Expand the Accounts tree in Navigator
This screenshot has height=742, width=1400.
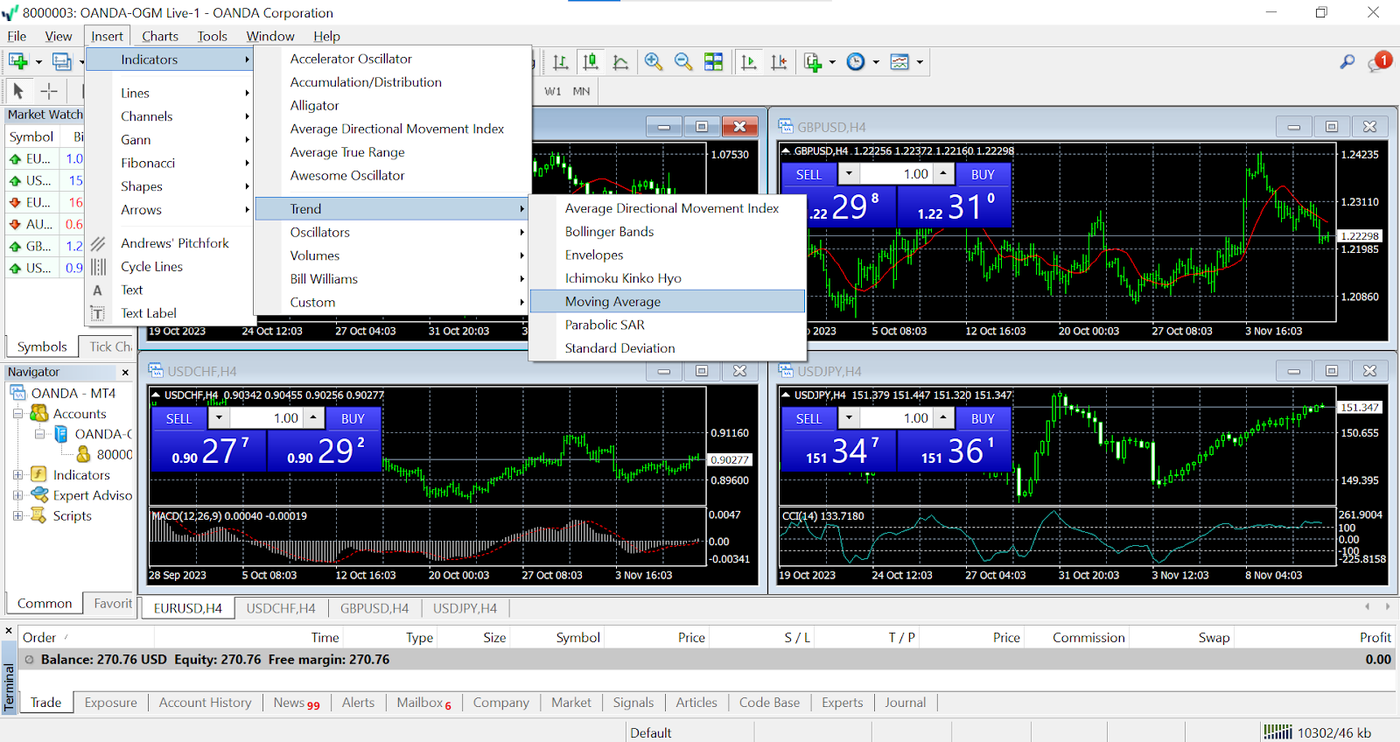20,413
